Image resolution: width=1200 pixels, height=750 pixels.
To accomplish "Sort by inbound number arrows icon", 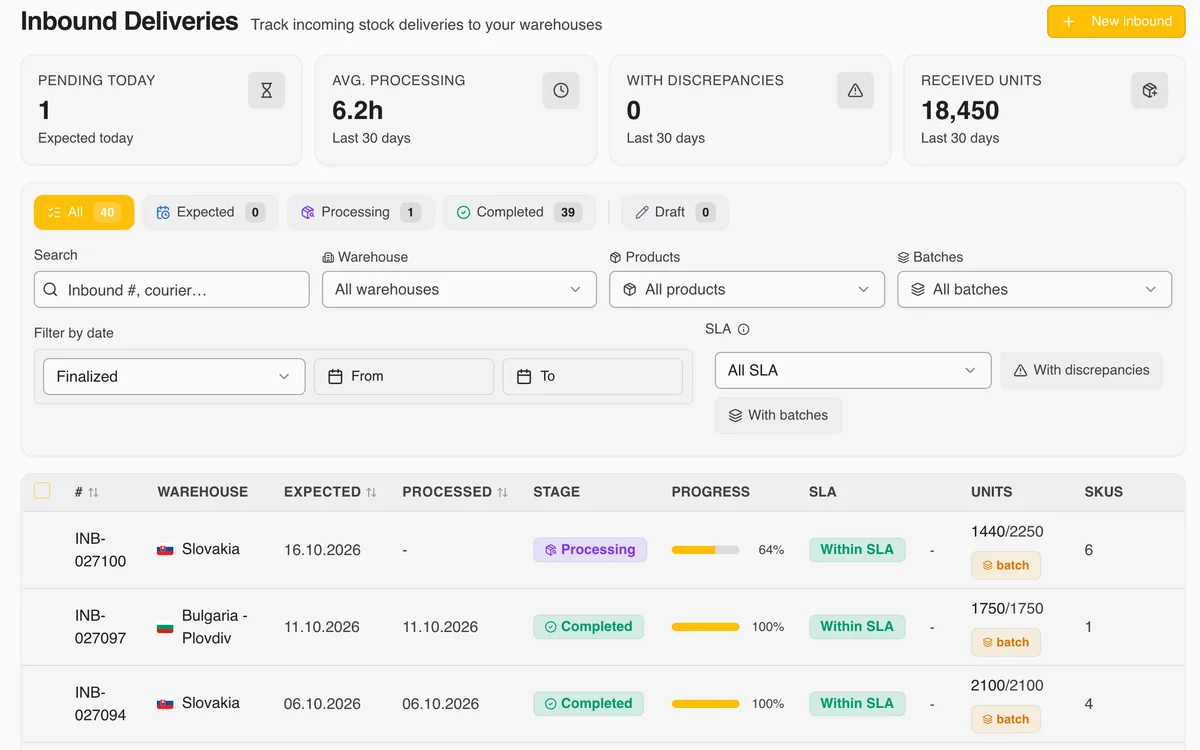I will pos(93,492).
